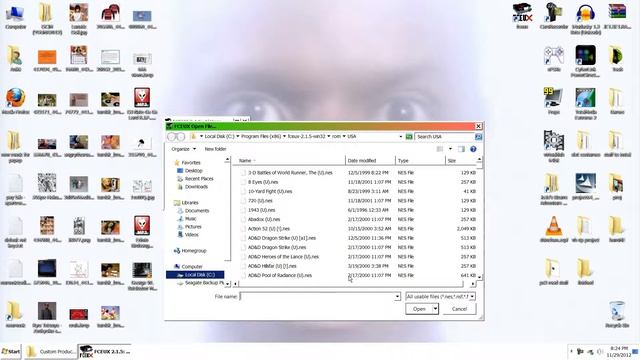Click the file list horizontal scrollbar right arrow
Screen dimensions: 640x360
(473, 284)
